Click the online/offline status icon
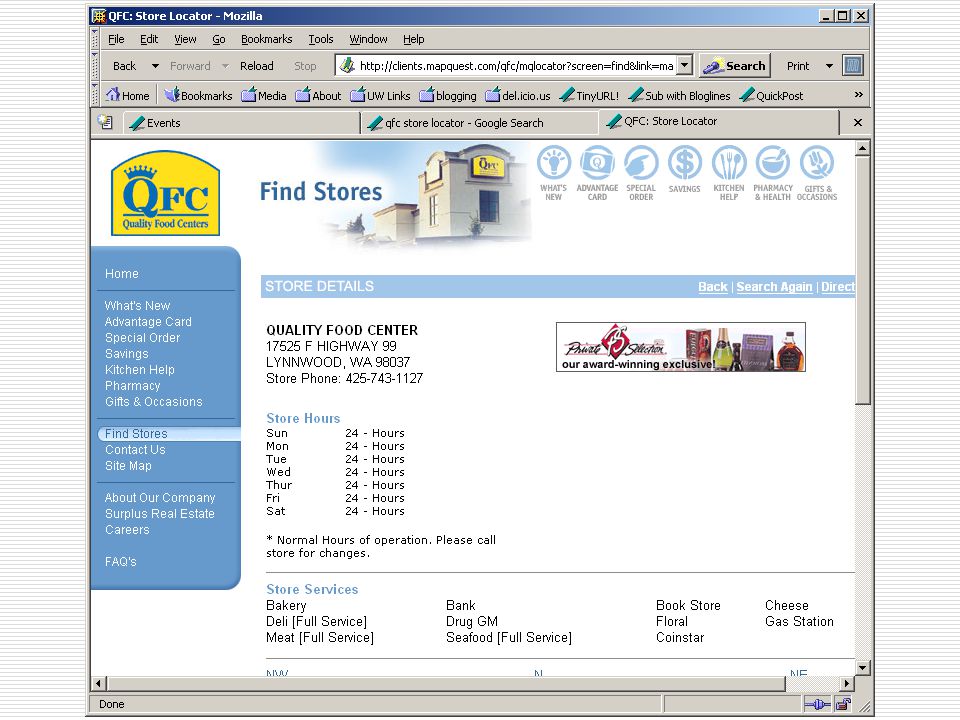960x720 pixels. click(817, 704)
